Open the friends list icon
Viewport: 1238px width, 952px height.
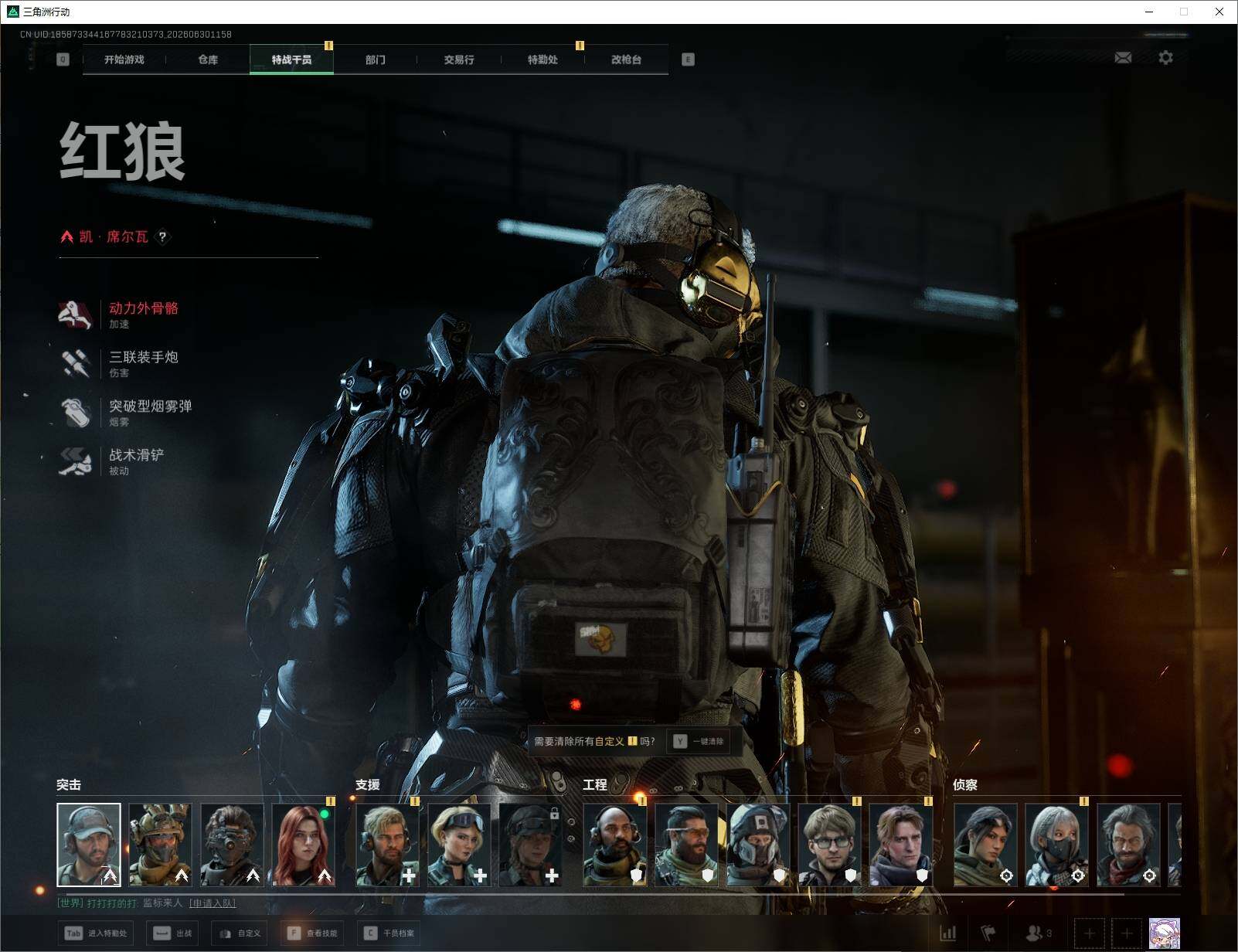click(1038, 933)
